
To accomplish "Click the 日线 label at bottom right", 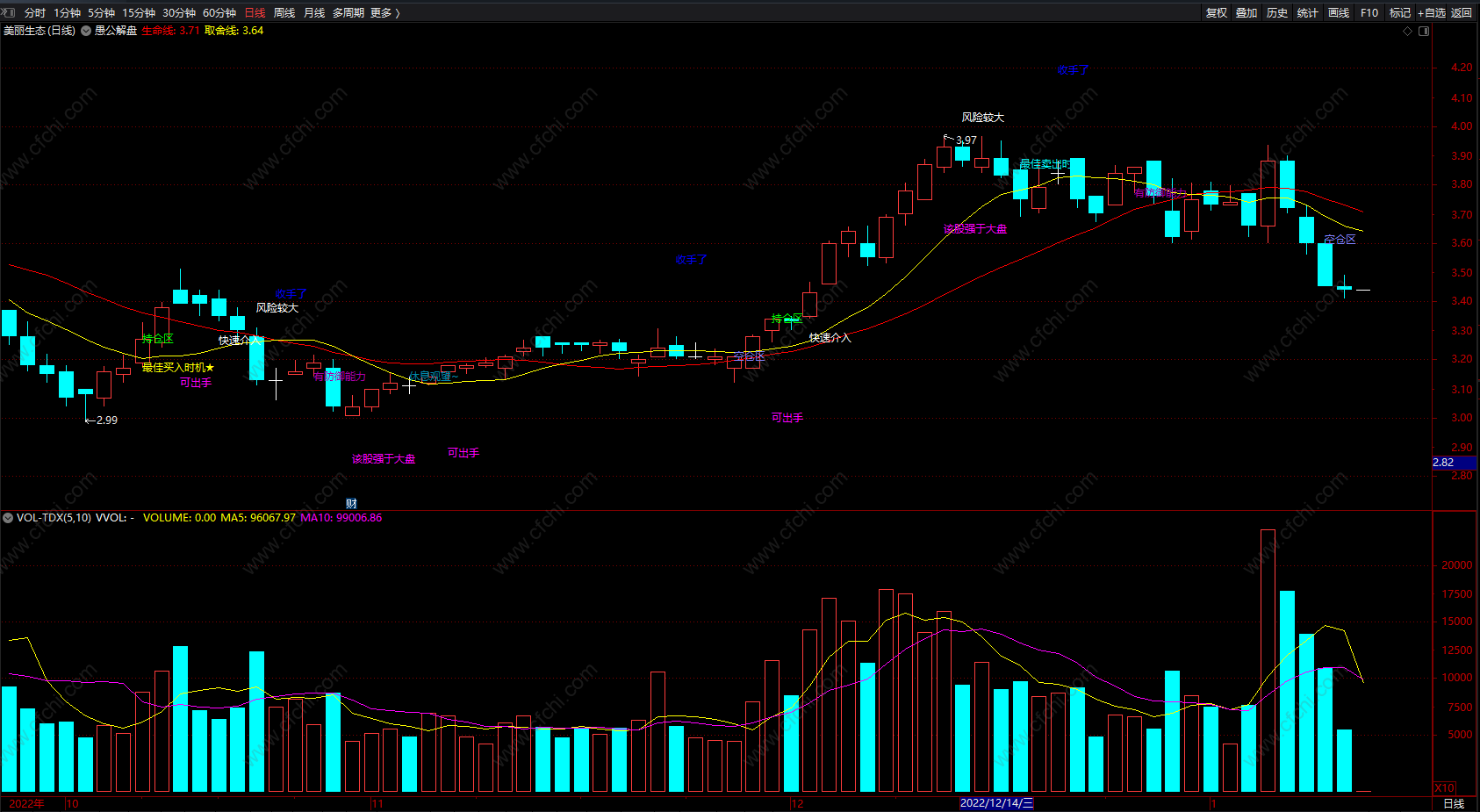I will click(x=1454, y=804).
